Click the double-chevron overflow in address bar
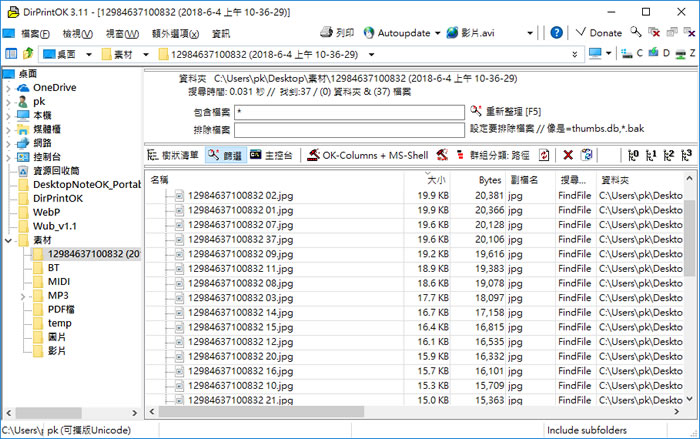This screenshot has height=439, width=700. click(575, 54)
